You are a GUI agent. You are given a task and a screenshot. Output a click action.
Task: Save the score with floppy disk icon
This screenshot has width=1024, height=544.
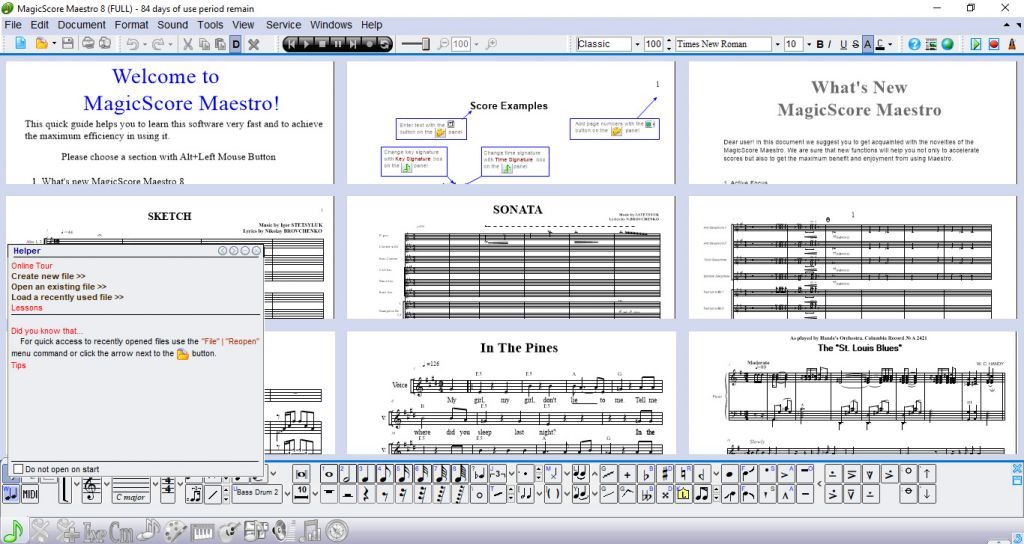(x=67, y=44)
